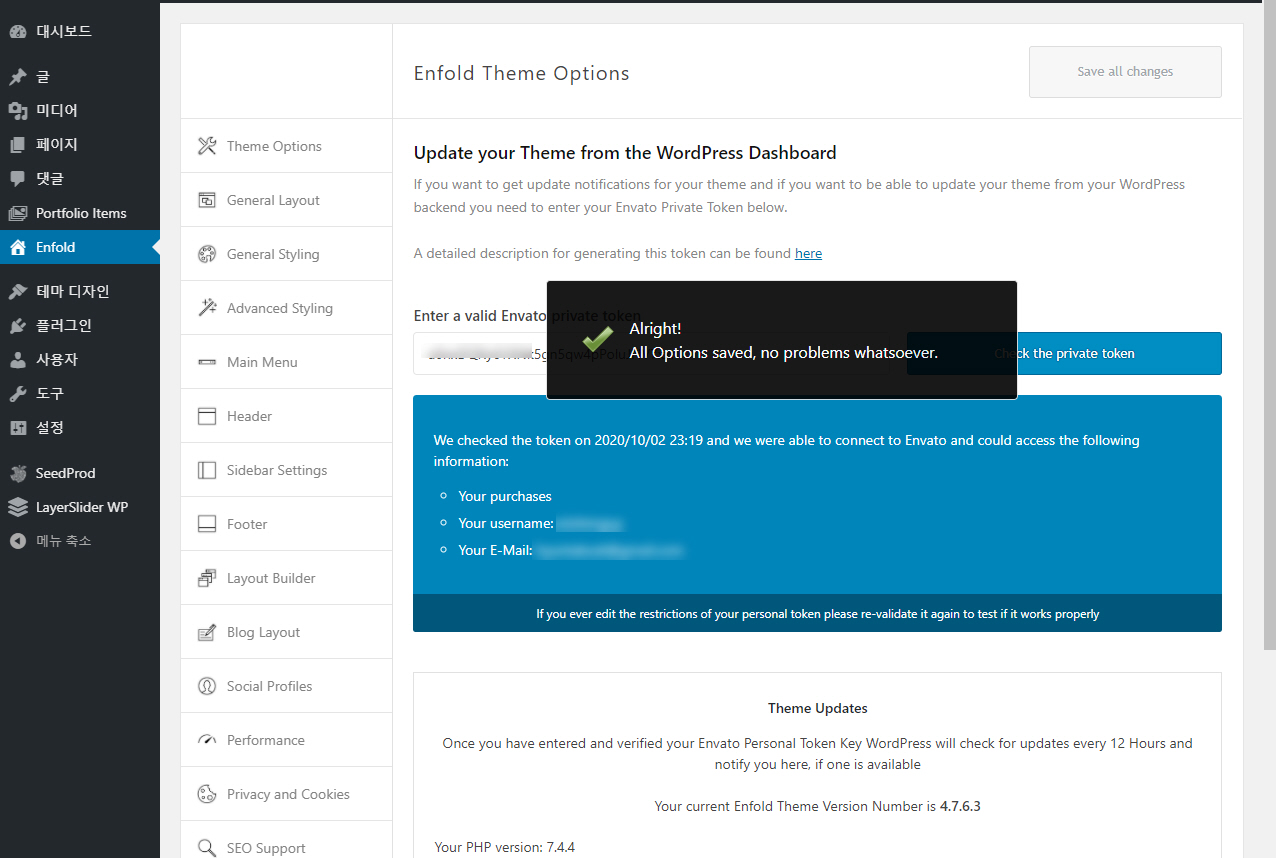Switch to the General Layout tab
This screenshot has width=1276, height=858.
[x=286, y=200]
